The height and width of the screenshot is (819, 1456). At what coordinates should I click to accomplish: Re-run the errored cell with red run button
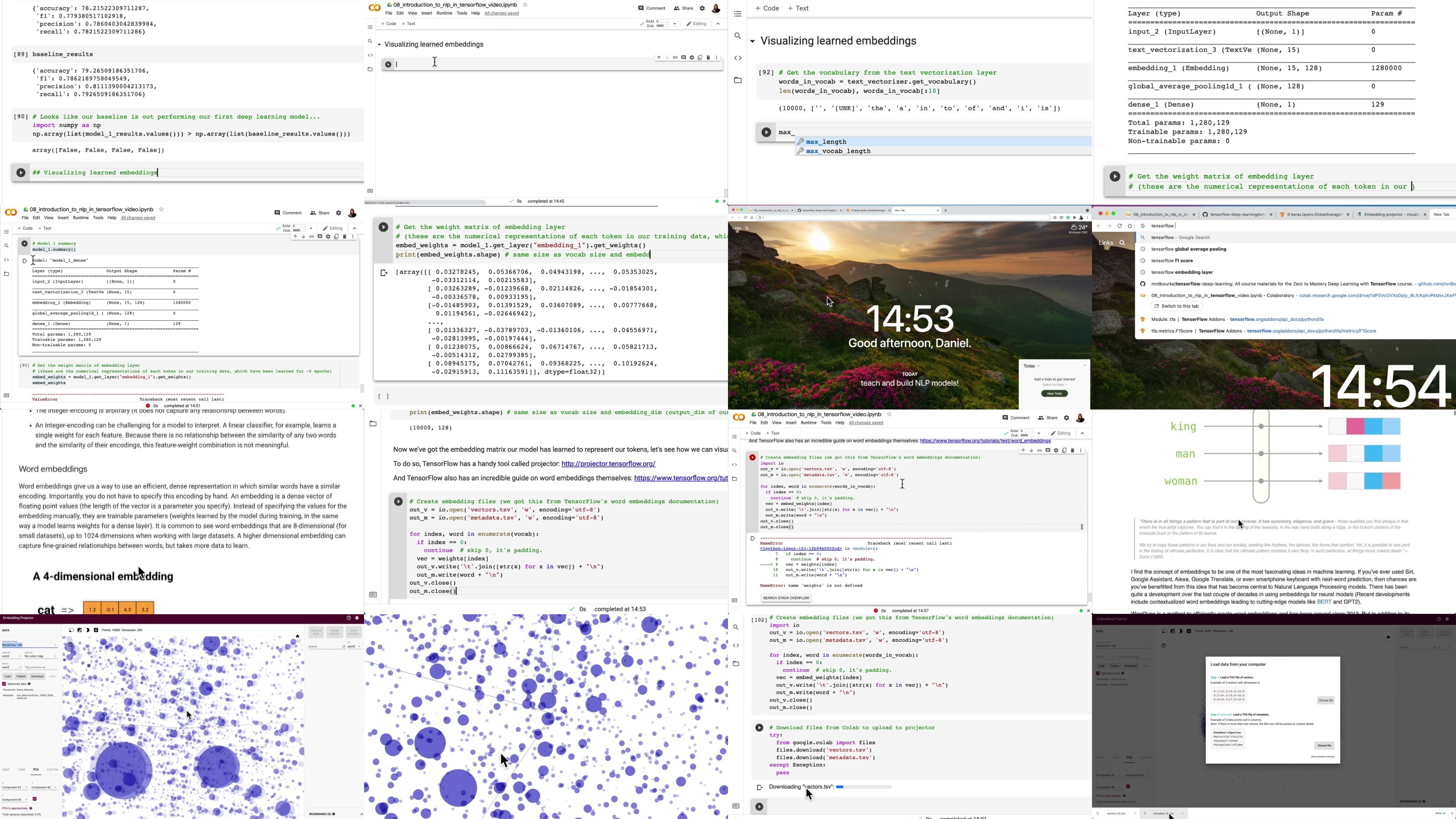tap(753, 457)
